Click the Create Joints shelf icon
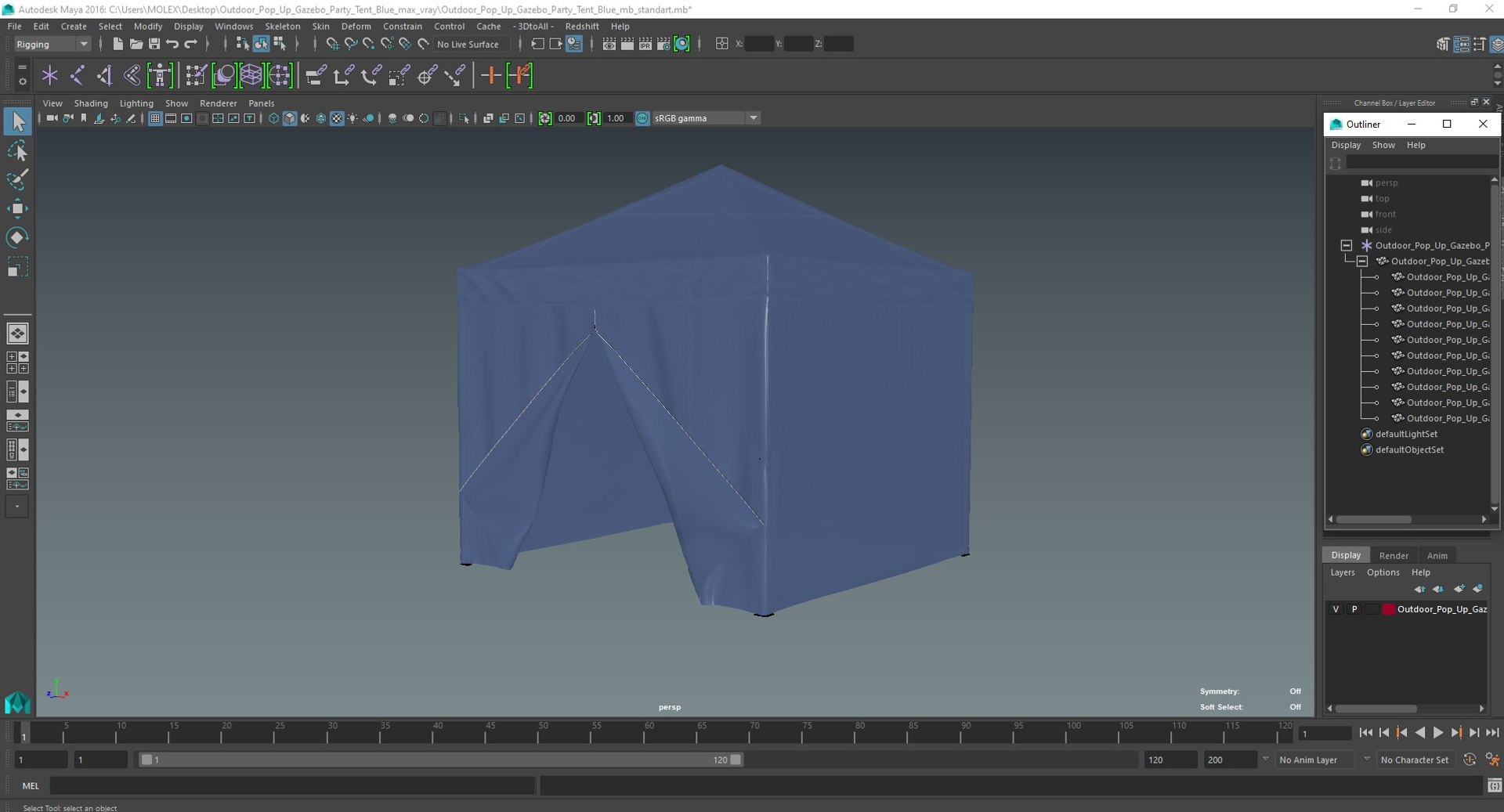Image resolution: width=1504 pixels, height=812 pixels. 78,75
